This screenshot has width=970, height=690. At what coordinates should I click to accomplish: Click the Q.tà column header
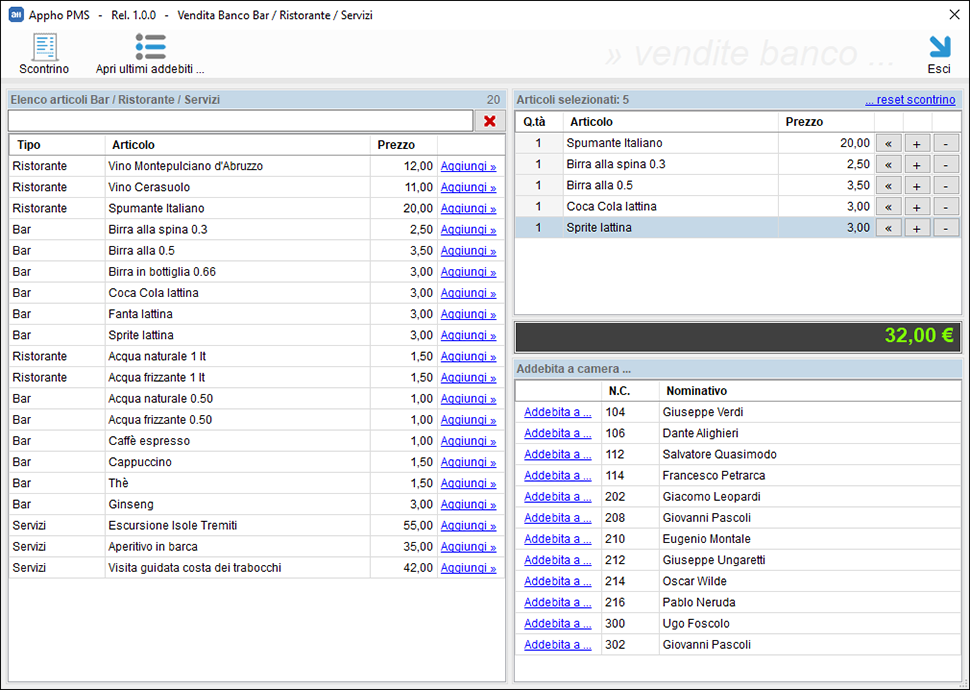pyautogui.click(x=539, y=122)
